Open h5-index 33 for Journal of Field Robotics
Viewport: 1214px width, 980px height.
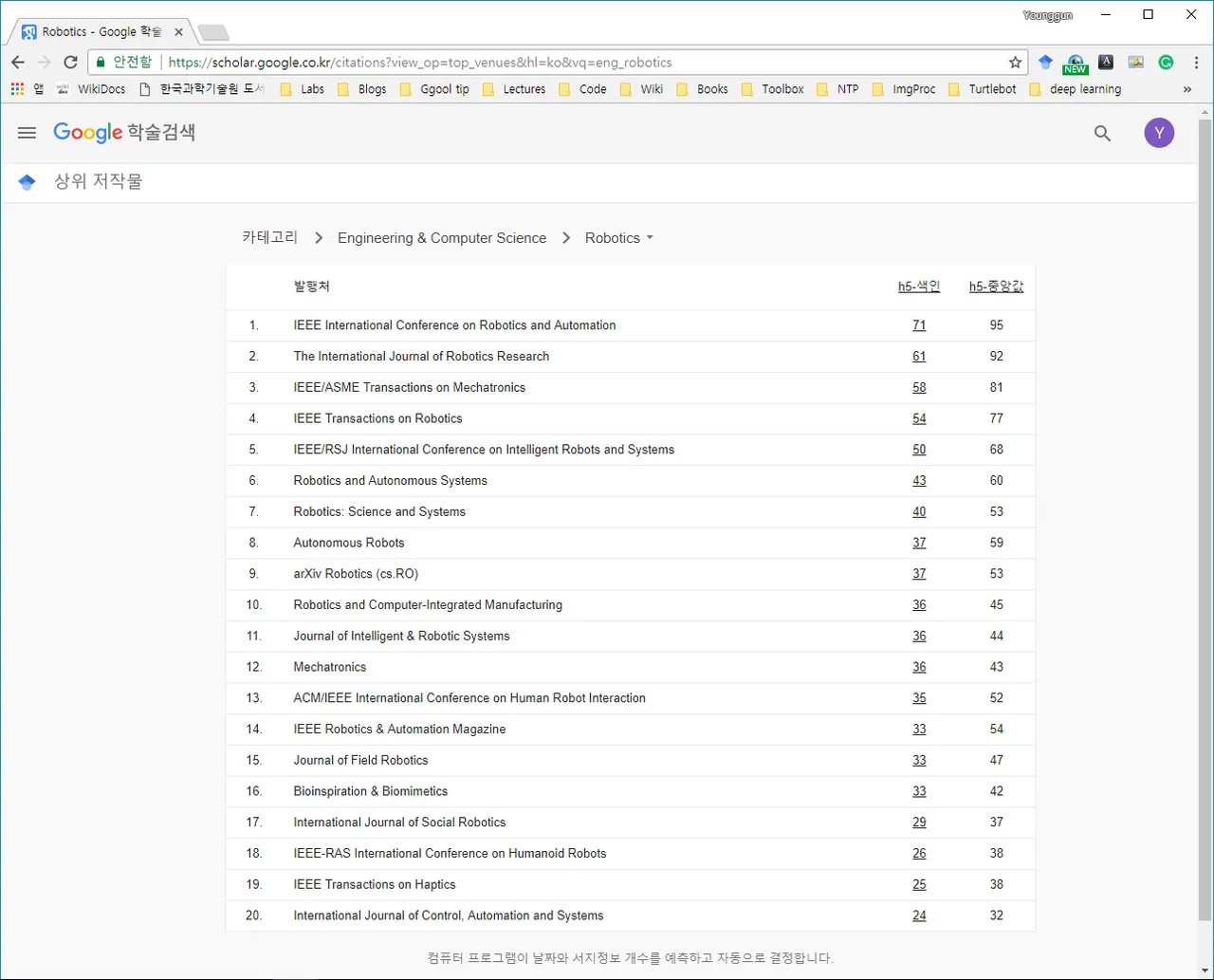[x=919, y=761]
